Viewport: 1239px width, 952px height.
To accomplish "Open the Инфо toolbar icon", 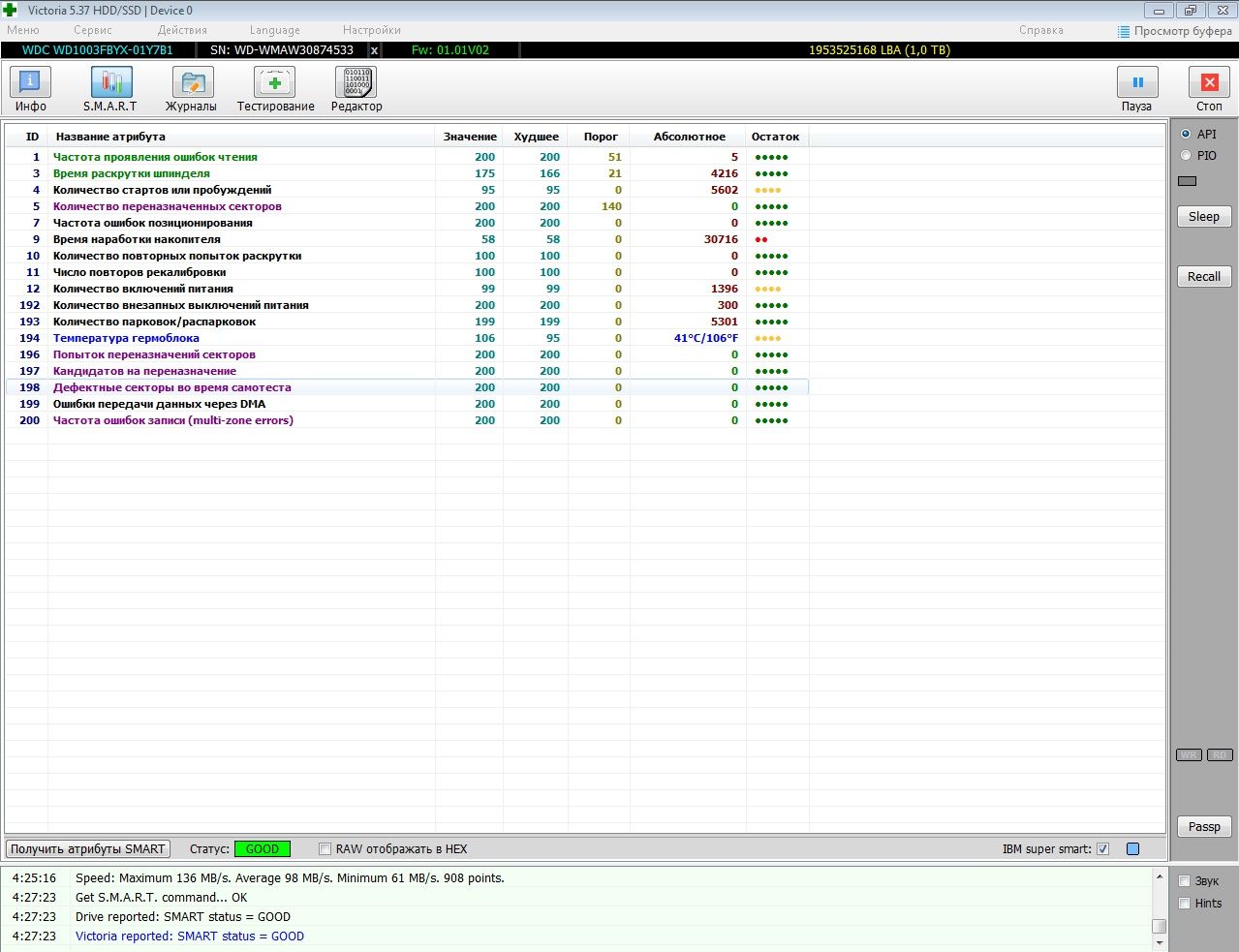I will coord(30,82).
